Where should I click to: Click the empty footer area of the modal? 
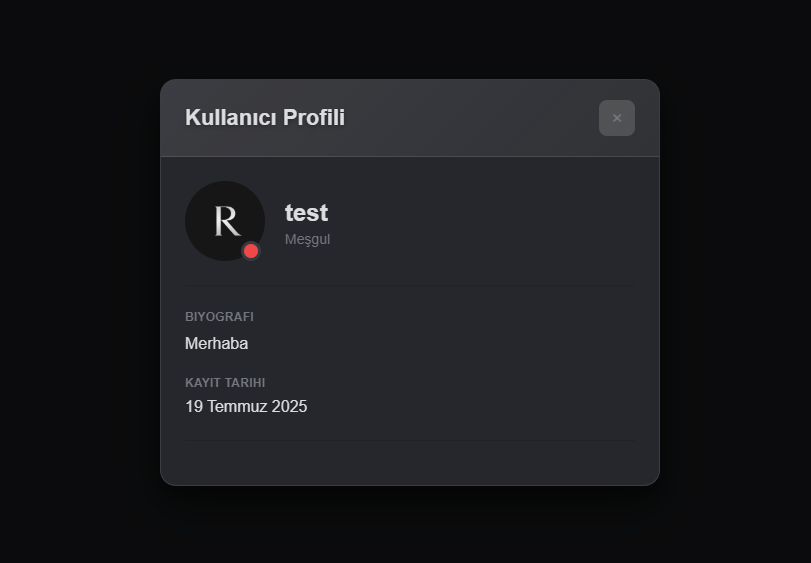coord(410,463)
